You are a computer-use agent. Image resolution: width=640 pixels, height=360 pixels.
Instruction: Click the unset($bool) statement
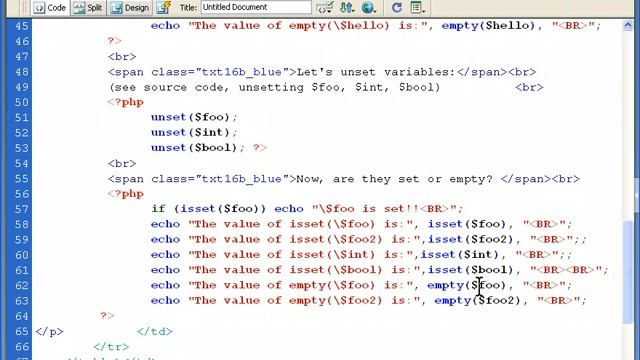pyautogui.click(x=198, y=148)
